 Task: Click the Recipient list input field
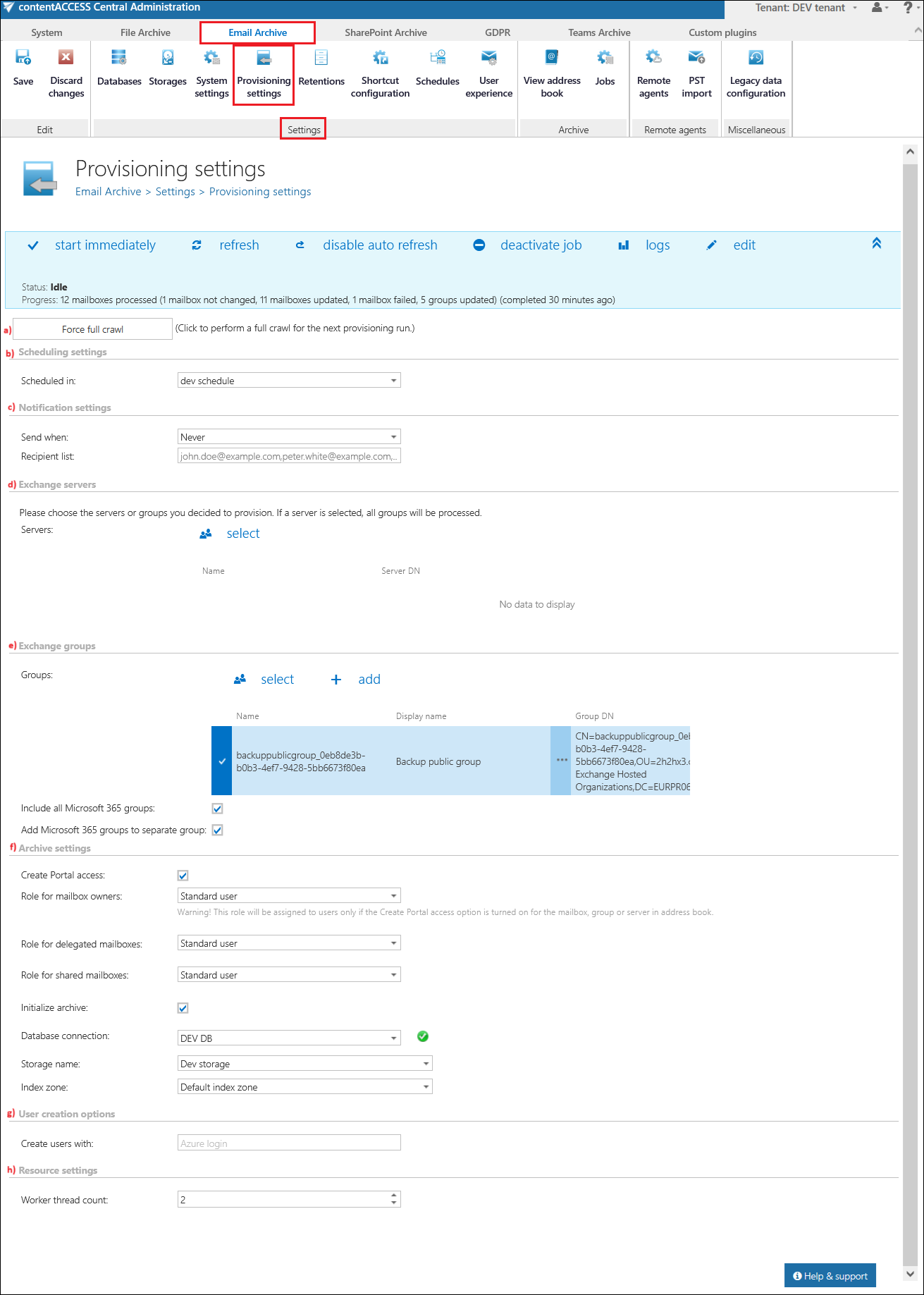click(x=289, y=456)
